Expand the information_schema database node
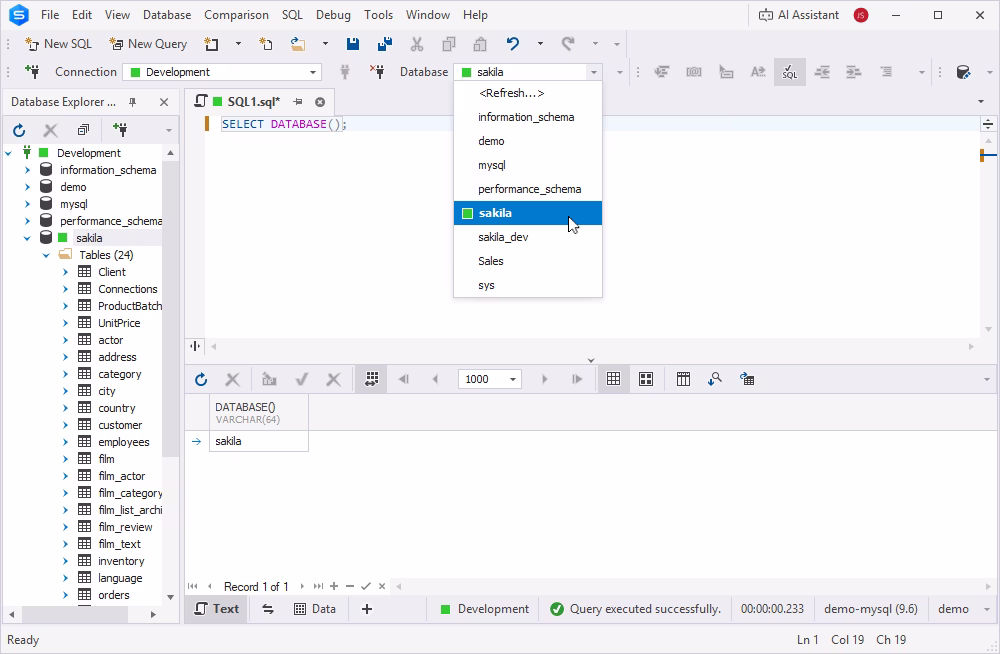This screenshot has width=1000, height=654. point(27,170)
